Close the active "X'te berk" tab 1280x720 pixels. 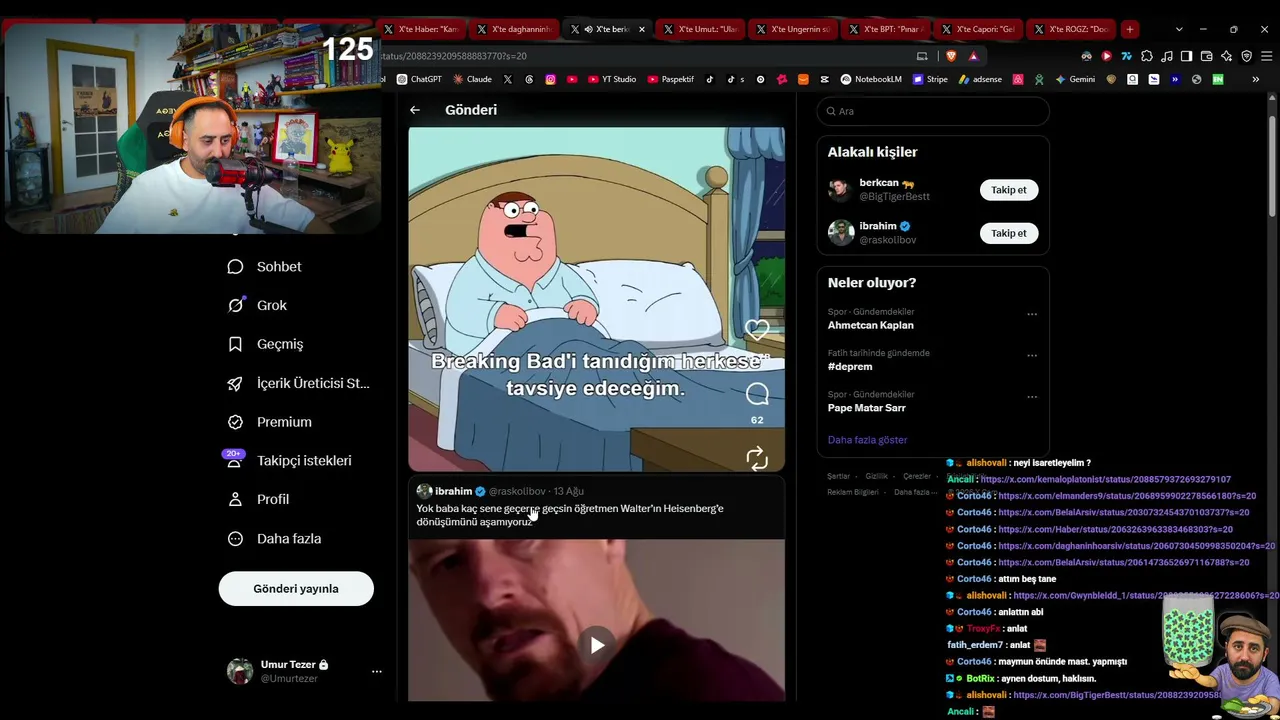tap(642, 29)
